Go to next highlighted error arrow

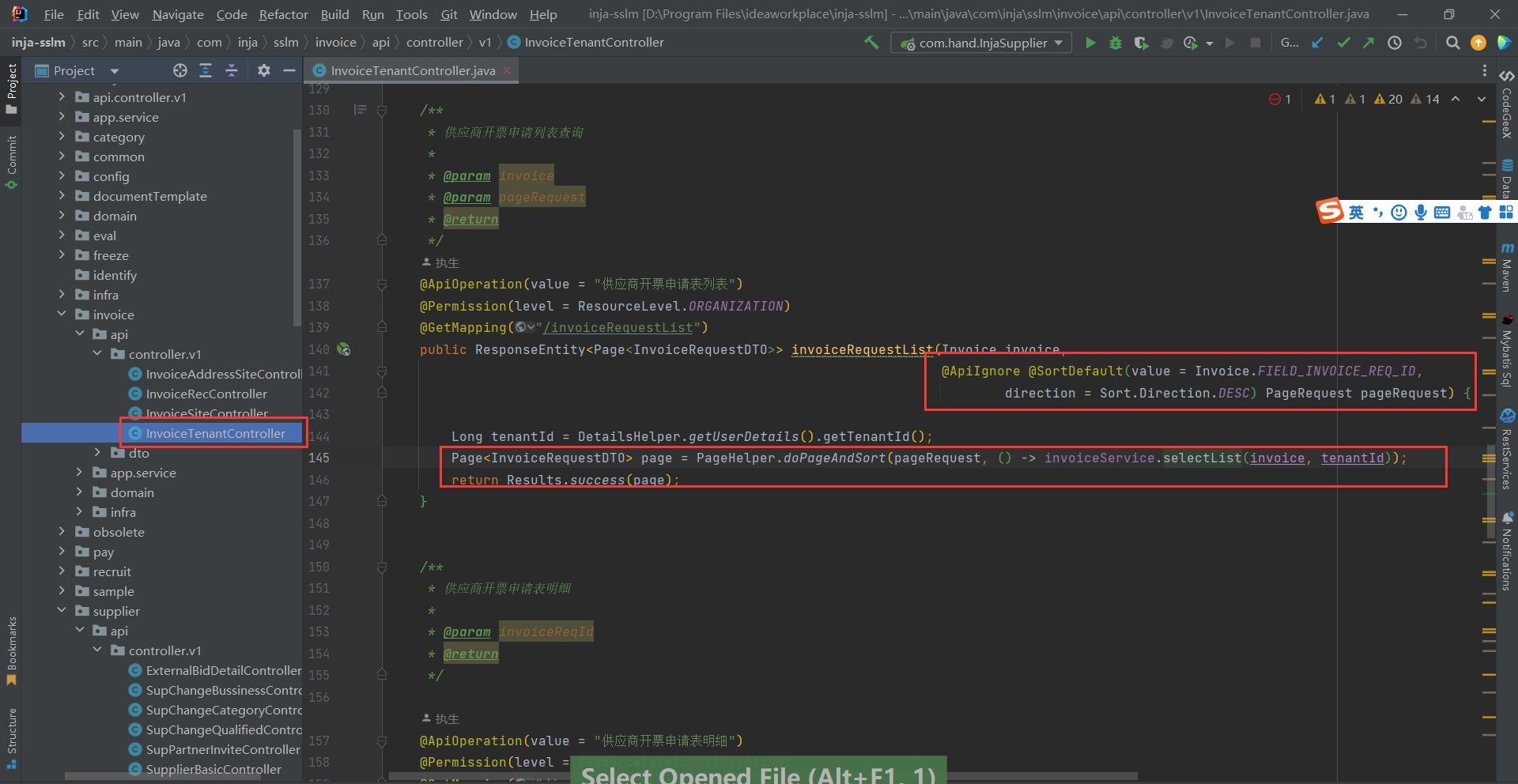(1482, 99)
